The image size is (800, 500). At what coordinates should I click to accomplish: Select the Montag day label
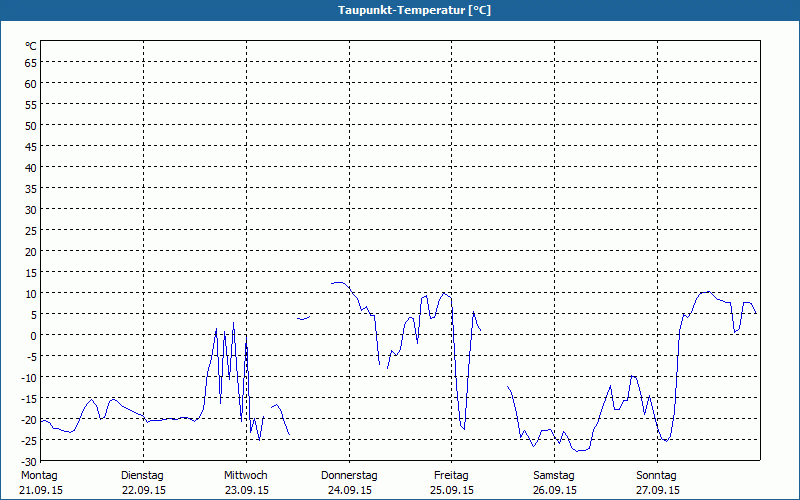(39, 476)
